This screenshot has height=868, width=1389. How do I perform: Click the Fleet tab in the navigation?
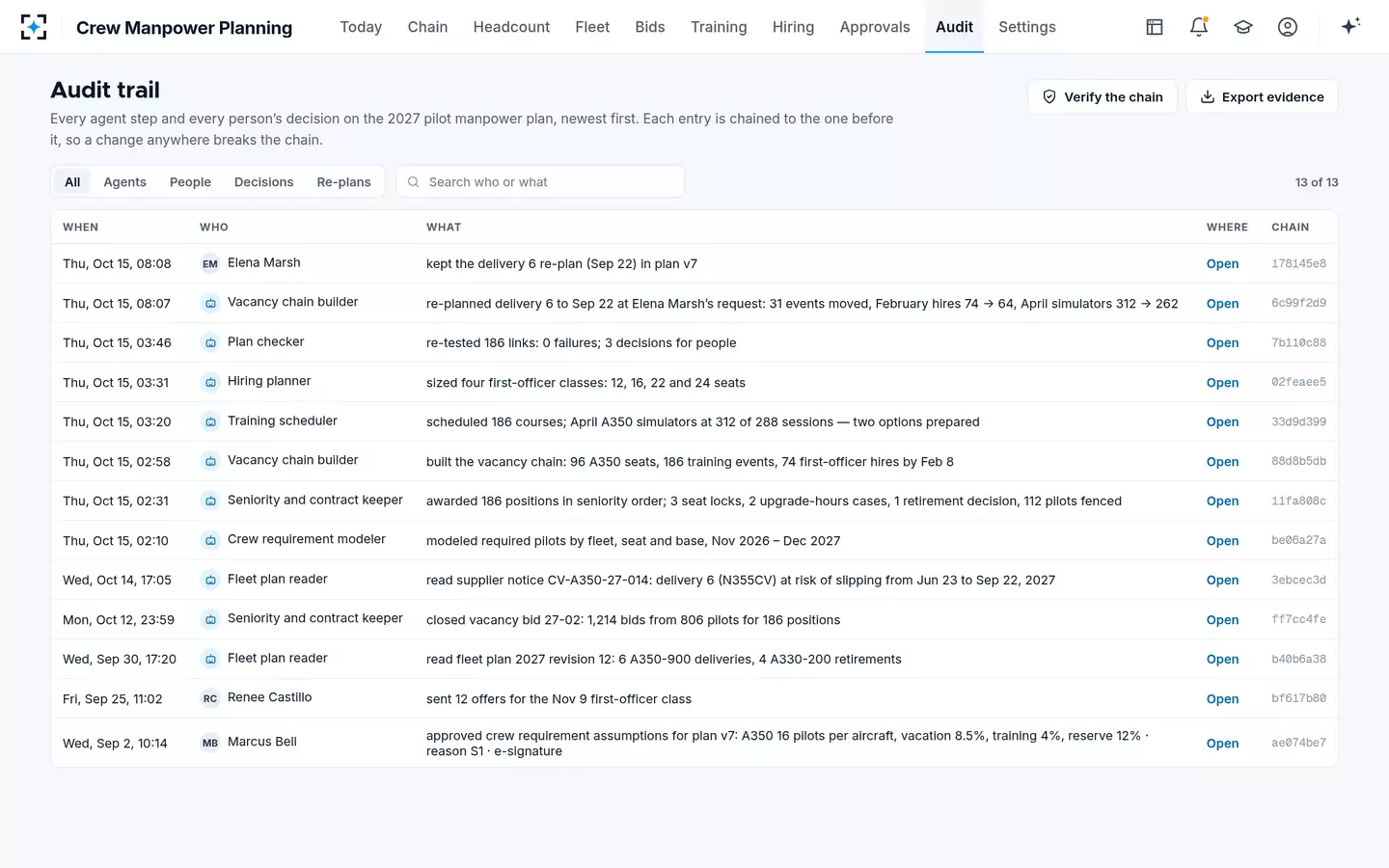592,27
